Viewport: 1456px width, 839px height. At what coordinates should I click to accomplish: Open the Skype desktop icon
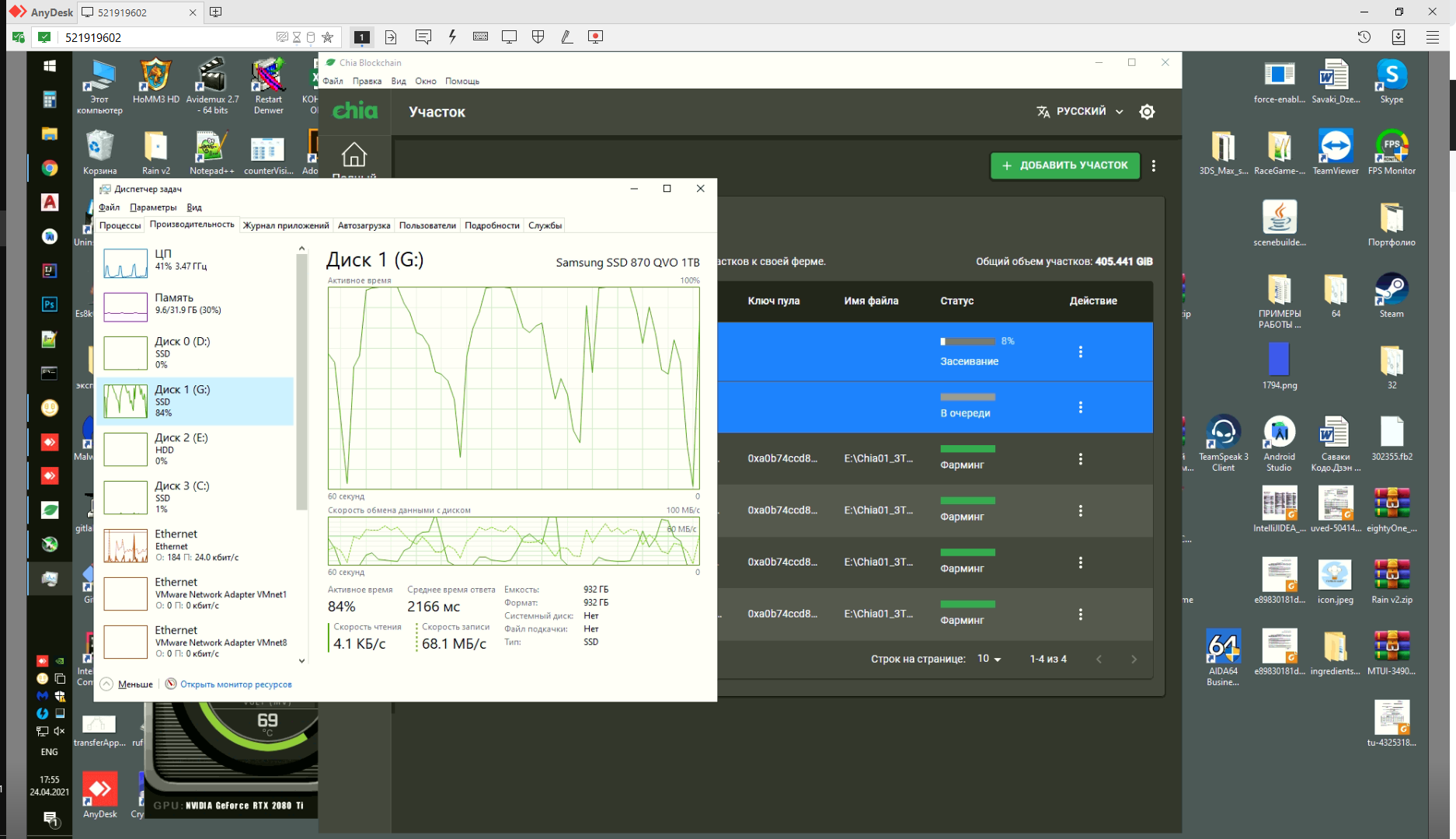pyautogui.click(x=1392, y=81)
